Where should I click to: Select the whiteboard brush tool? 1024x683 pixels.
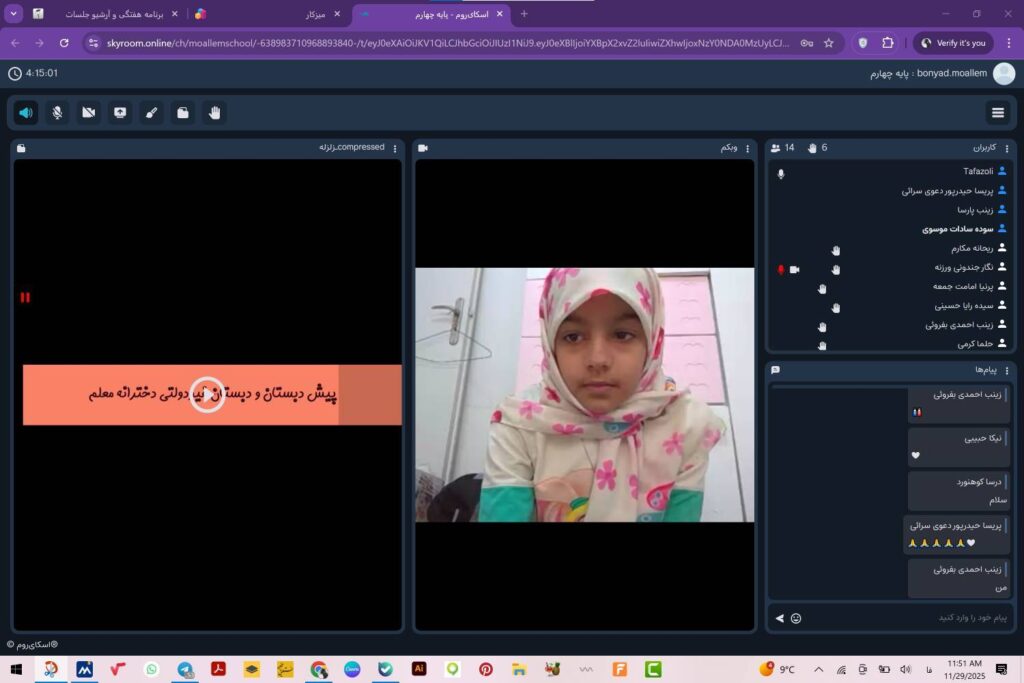click(151, 112)
